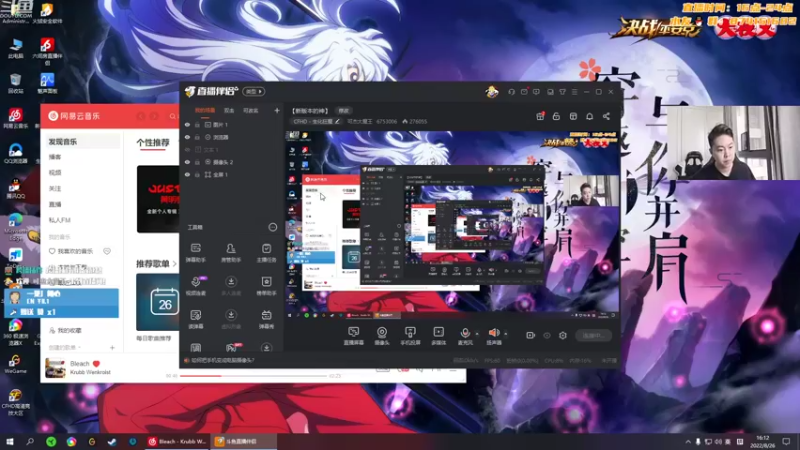Select first scene tab in red
800x450 pixels.
point(205,110)
